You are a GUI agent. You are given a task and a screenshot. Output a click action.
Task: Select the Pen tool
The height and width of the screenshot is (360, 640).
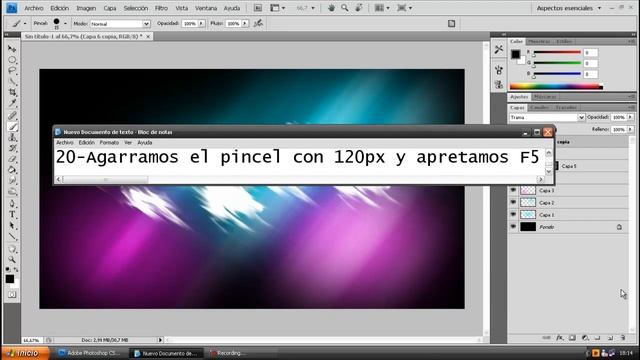[x=12, y=203]
